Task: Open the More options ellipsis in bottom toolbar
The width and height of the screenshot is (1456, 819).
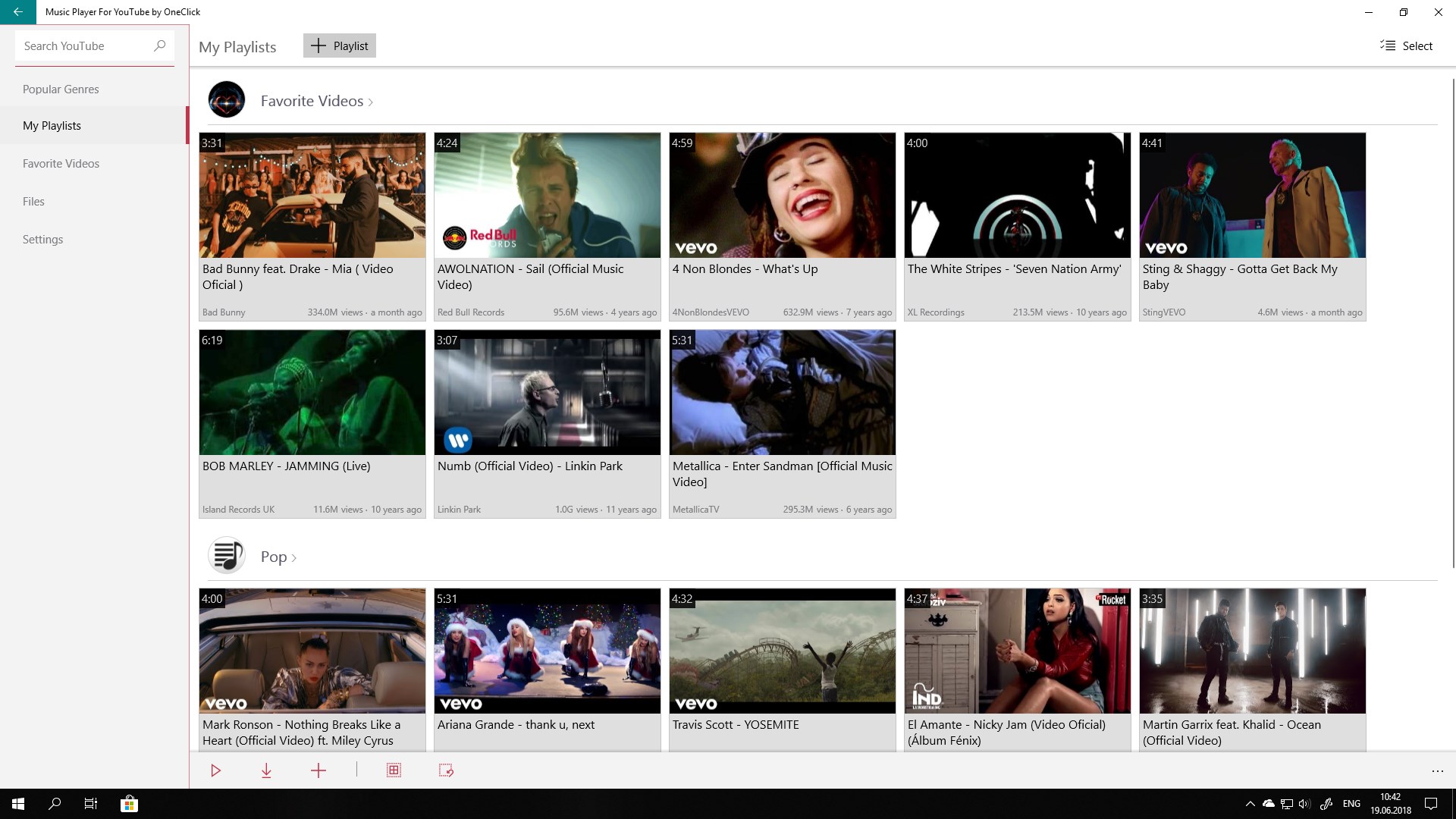Action: (x=1437, y=771)
